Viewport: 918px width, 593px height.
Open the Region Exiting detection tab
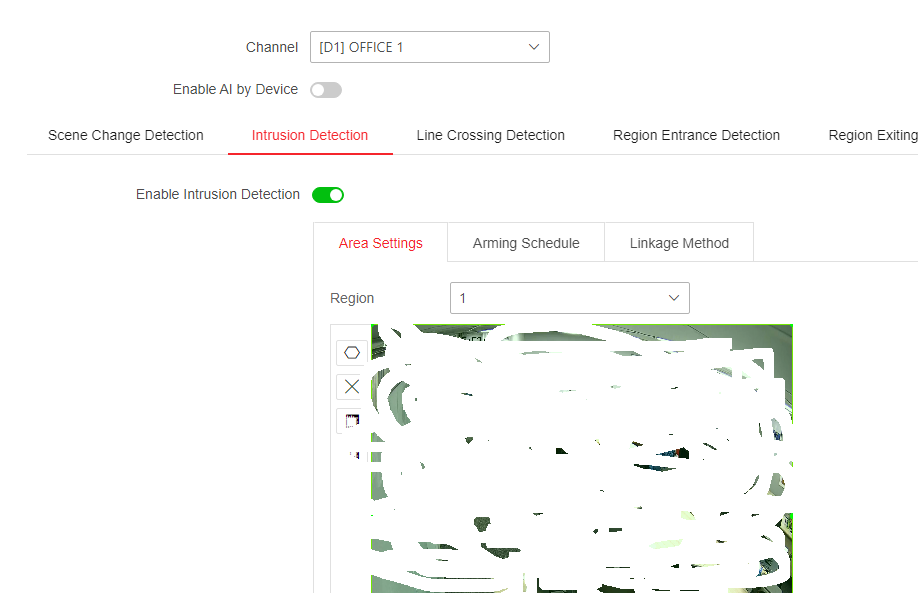pos(872,135)
